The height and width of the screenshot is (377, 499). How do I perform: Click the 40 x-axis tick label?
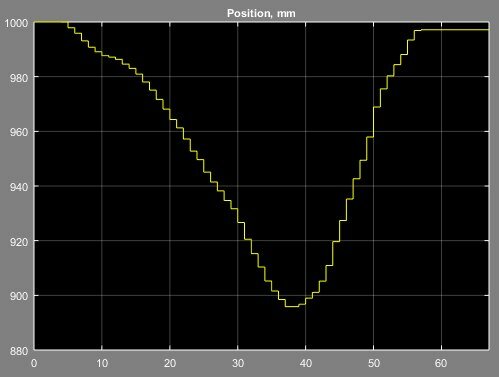[306, 363]
